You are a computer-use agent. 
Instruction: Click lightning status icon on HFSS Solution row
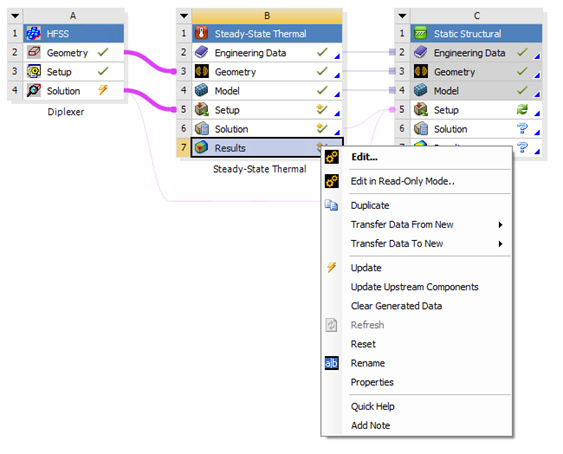point(103,89)
